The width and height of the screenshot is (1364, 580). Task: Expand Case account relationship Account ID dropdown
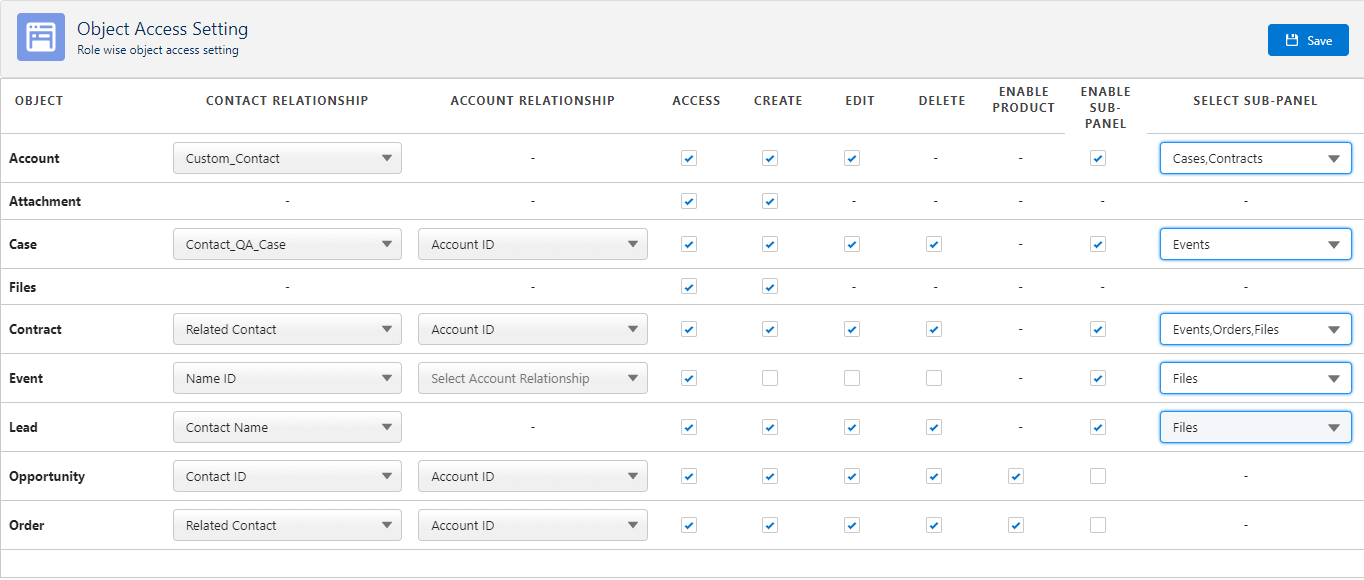point(532,244)
